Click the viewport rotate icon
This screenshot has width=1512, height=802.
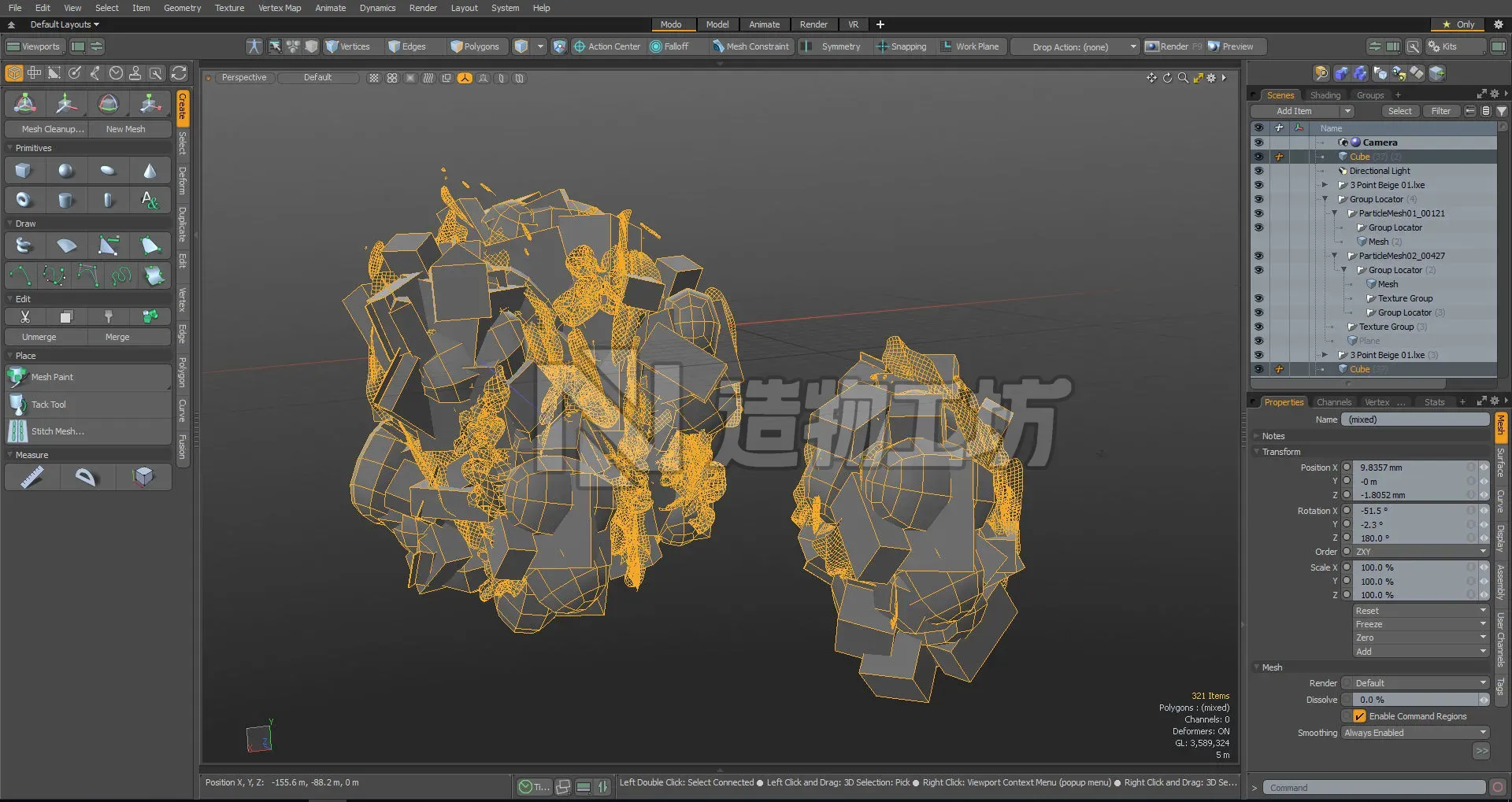pyautogui.click(x=1167, y=78)
